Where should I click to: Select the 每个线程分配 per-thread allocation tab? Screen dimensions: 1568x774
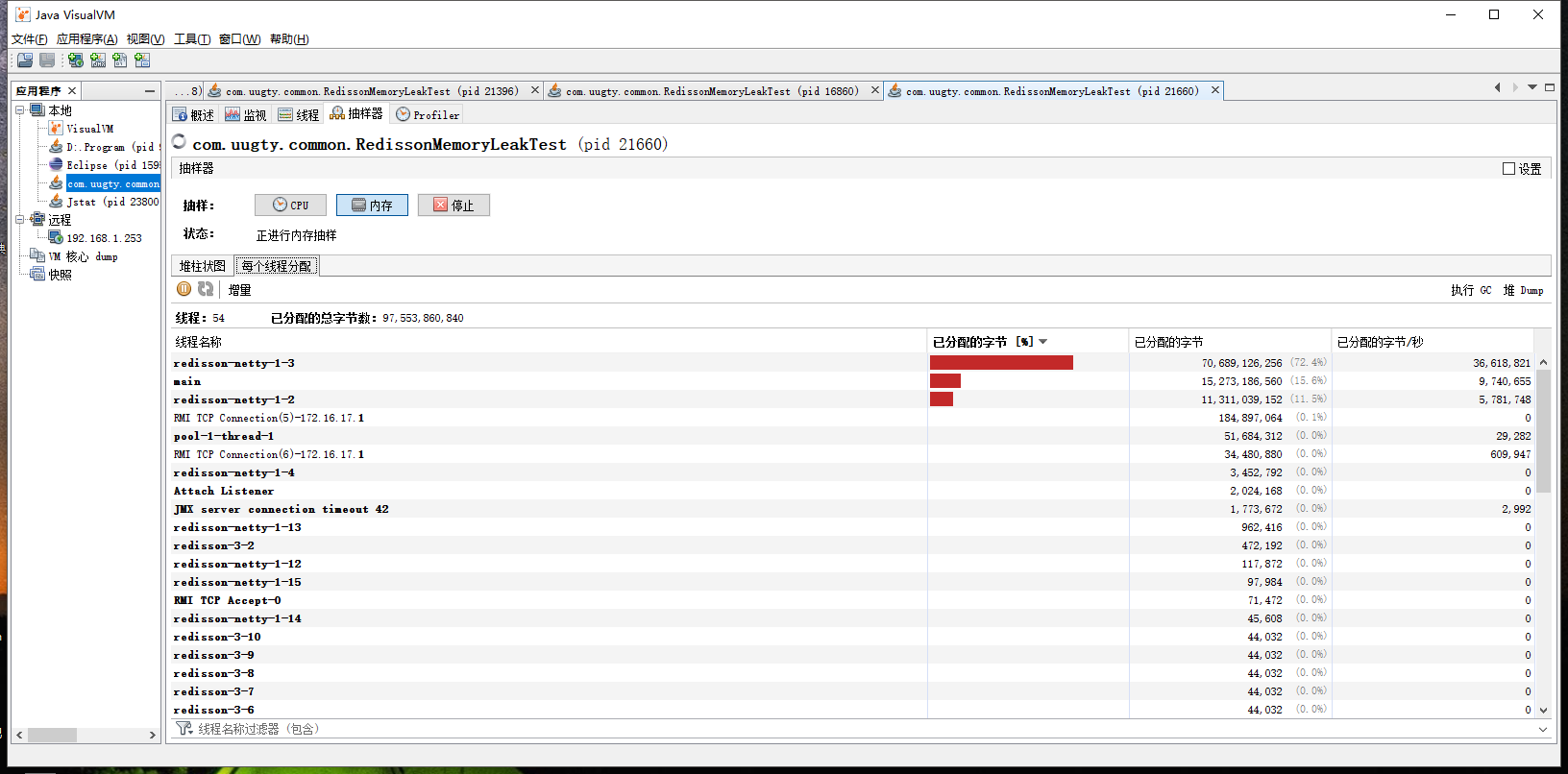point(277,266)
